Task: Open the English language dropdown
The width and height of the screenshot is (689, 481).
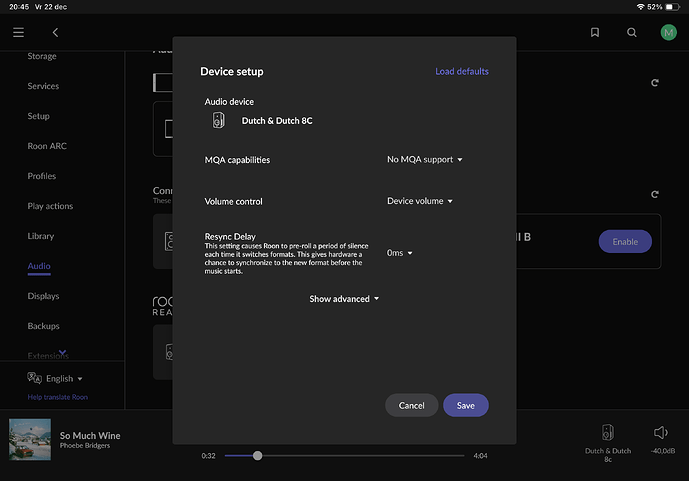Action: point(64,378)
